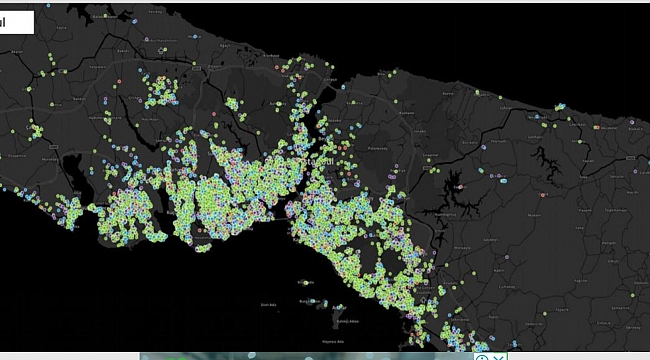The width and height of the screenshot is (650, 360).
Task: Click the airport plane symbol in the northwest
Action: click(161, 51)
